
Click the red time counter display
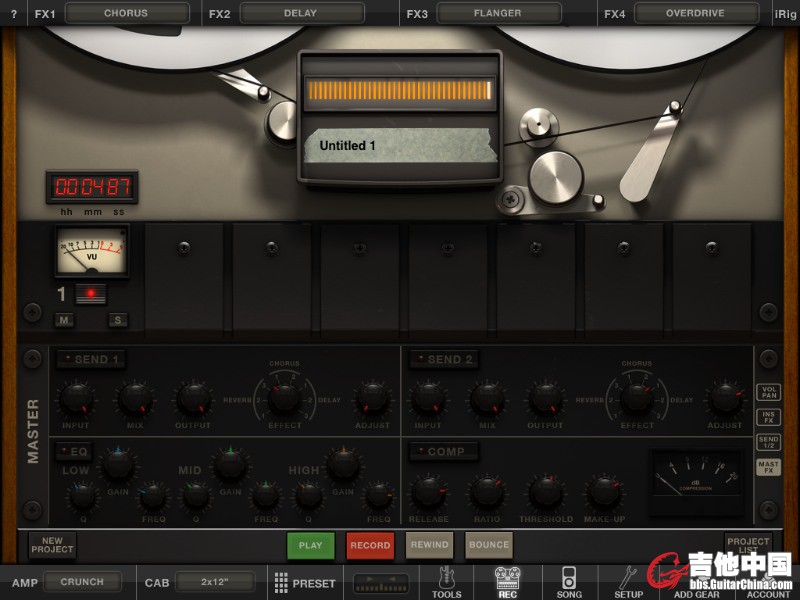(x=92, y=187)
